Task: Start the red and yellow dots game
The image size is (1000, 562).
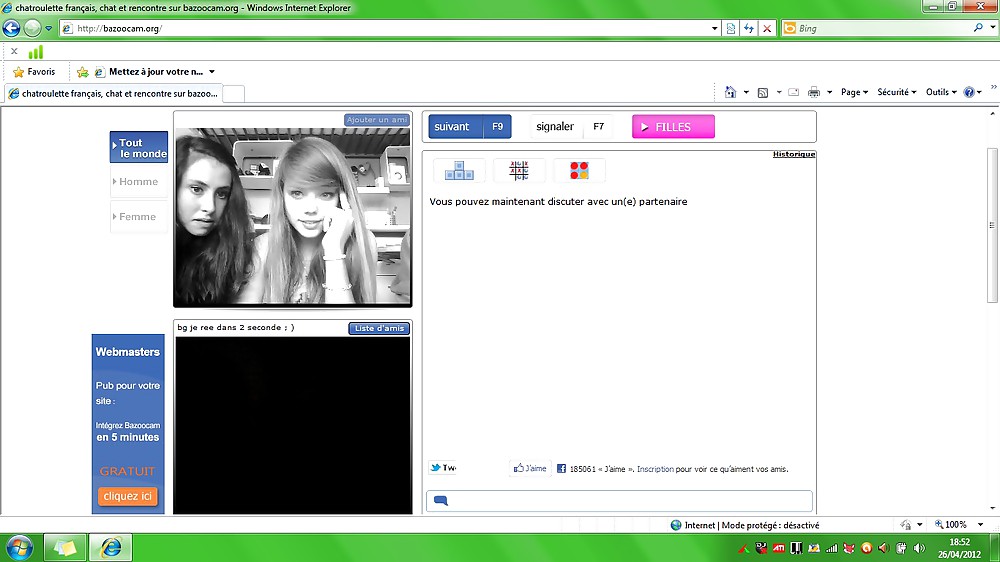Action: point(579,170)
